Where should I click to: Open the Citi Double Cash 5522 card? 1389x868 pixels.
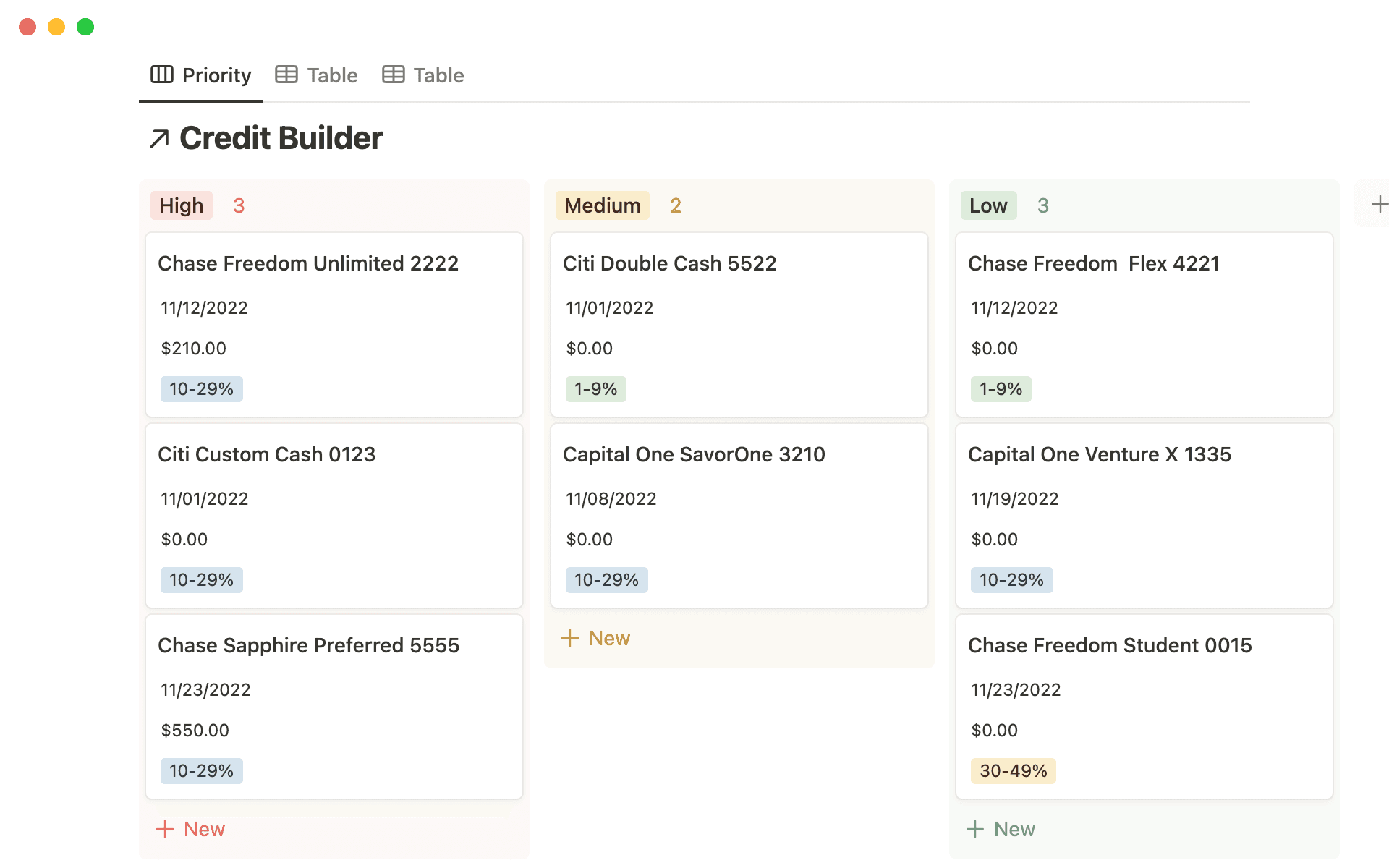pyautogui.click(x=739, y=325)
